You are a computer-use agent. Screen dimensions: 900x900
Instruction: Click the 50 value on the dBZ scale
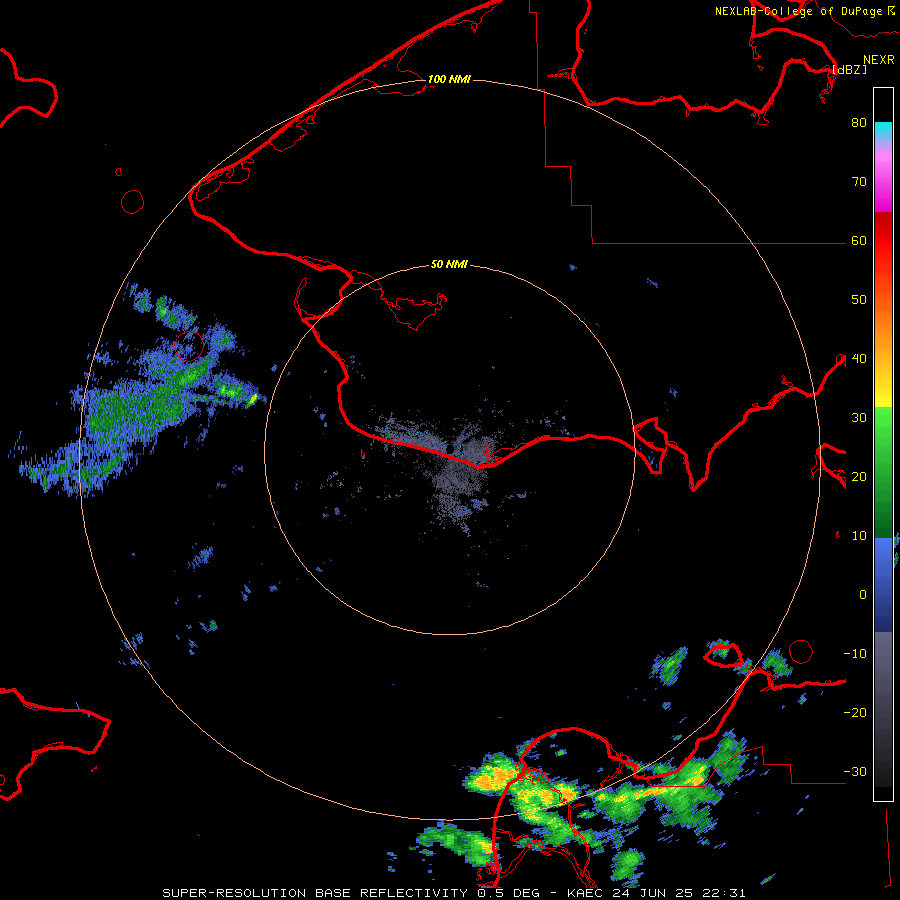pyautogui.click(x=859, y=300)
